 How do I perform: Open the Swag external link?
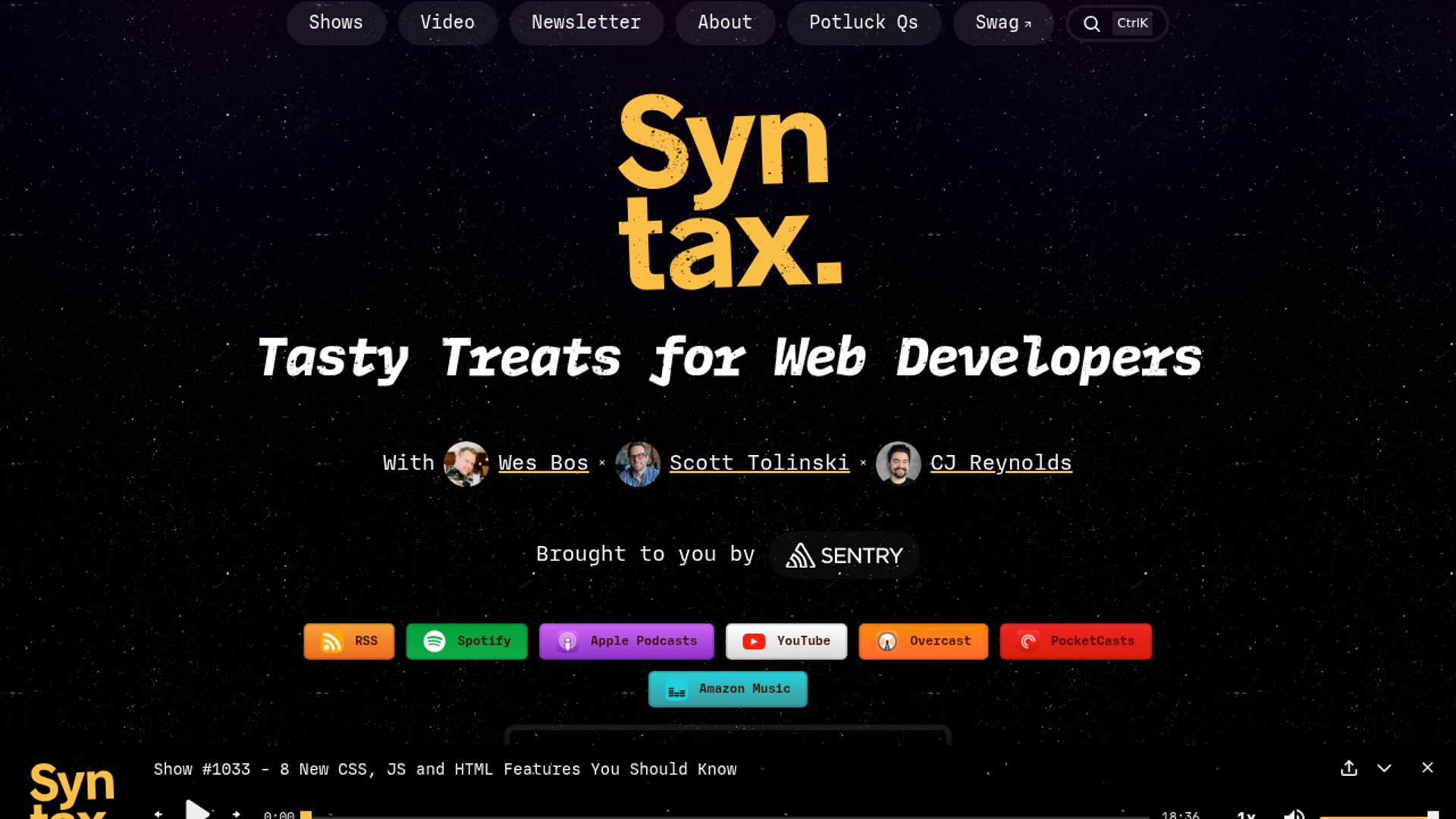pyautogui.click(x=1003, y=23)
